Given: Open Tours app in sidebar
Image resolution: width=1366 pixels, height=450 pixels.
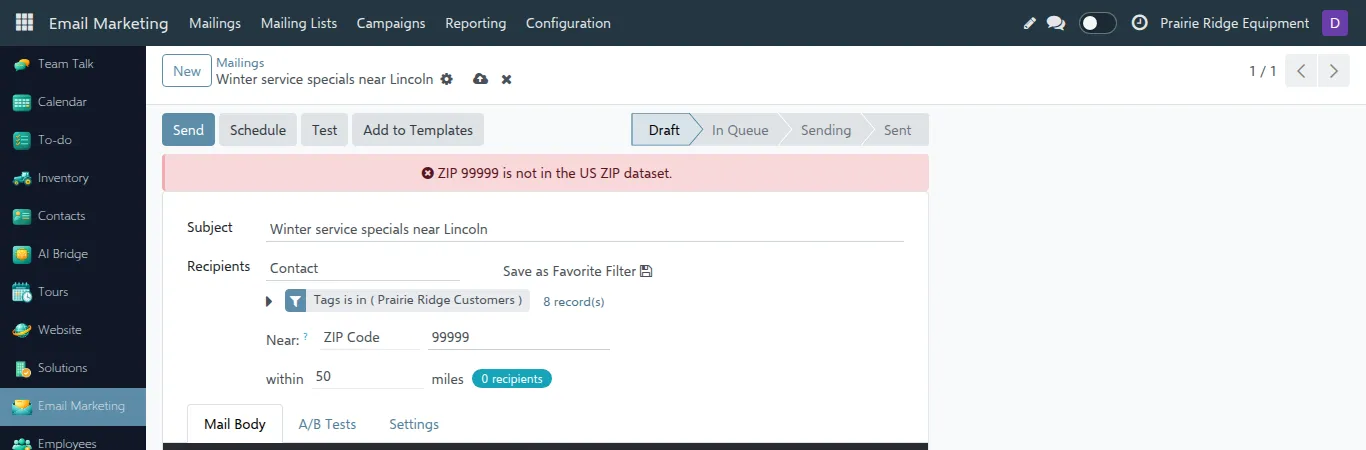Looking at the screenshot, I should 73,292.
